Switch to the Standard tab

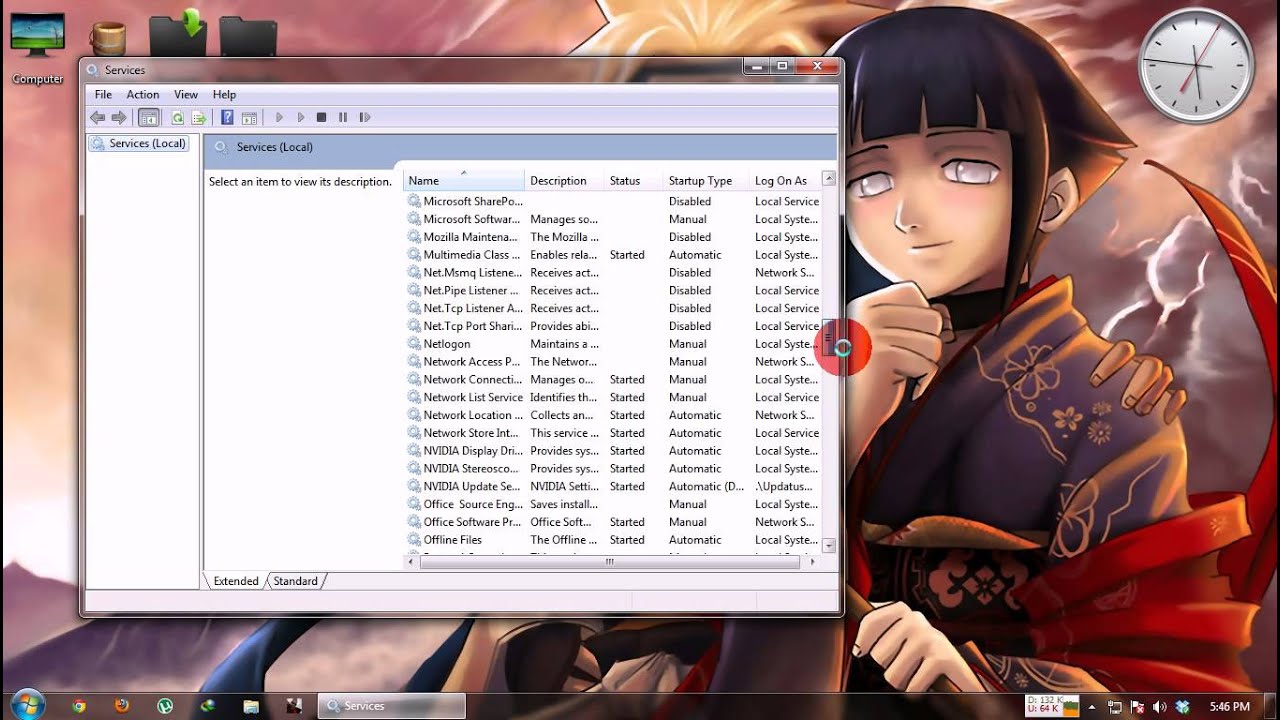pos(296,581)
